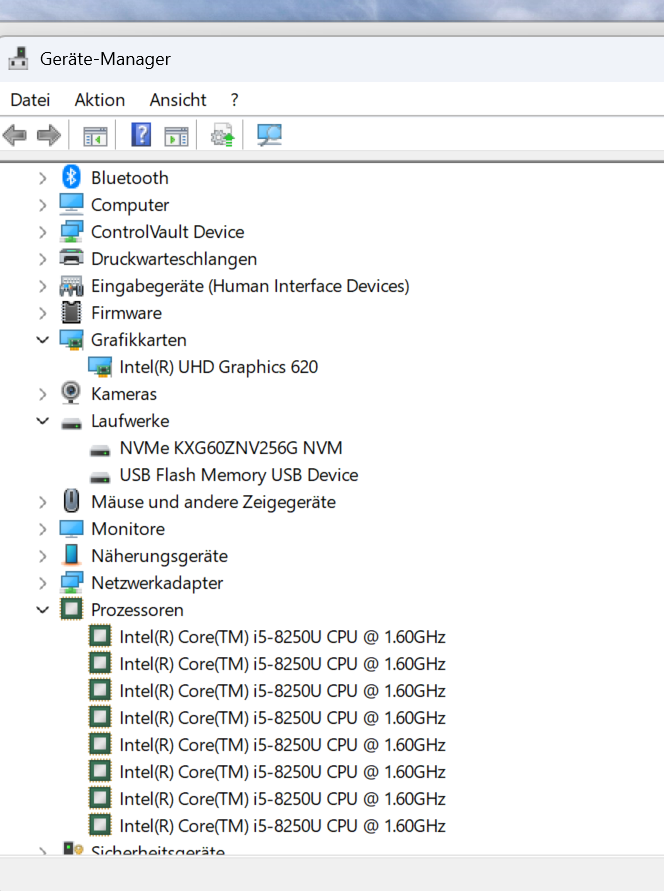Open the Aktion menu
664x891 pixels.
pos(99,100)
